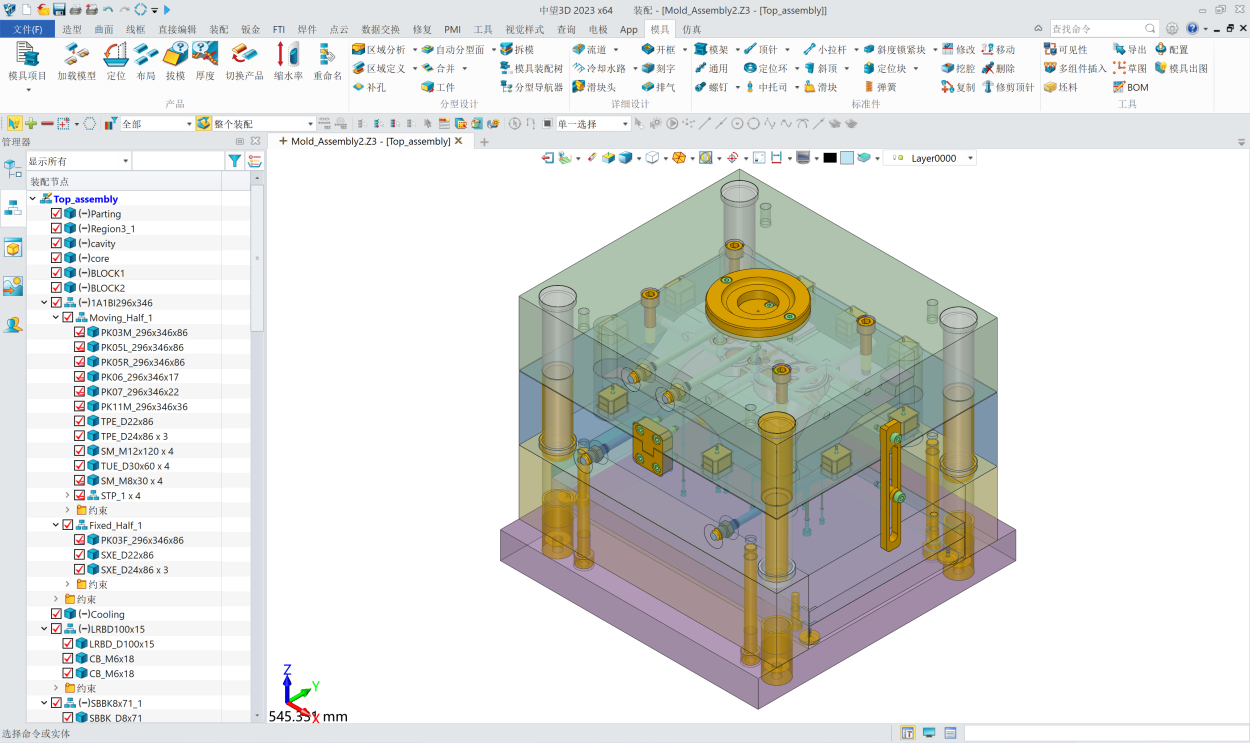Toggle the PK03M_296x346x86 checkbox
This screenshot has width=1250, height=743.
(80, 332)
